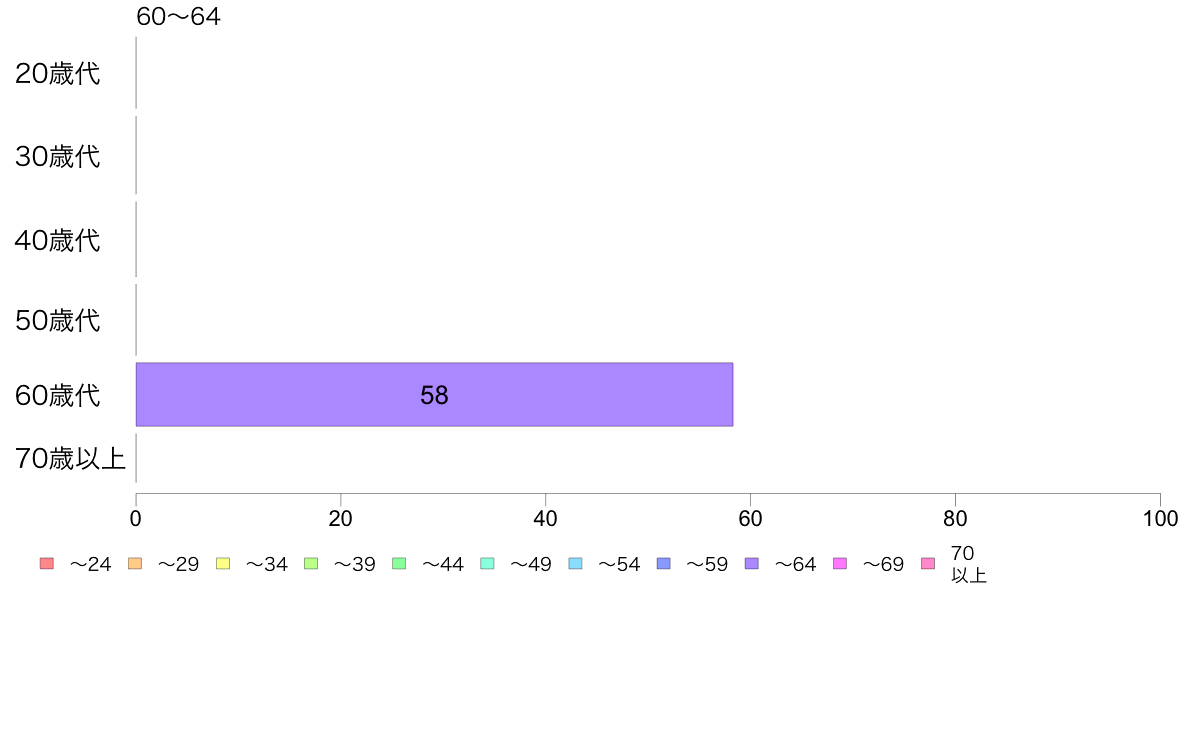
Task: Select the sky blue ~54 legend swatch
Action: [x=575, y=563]
